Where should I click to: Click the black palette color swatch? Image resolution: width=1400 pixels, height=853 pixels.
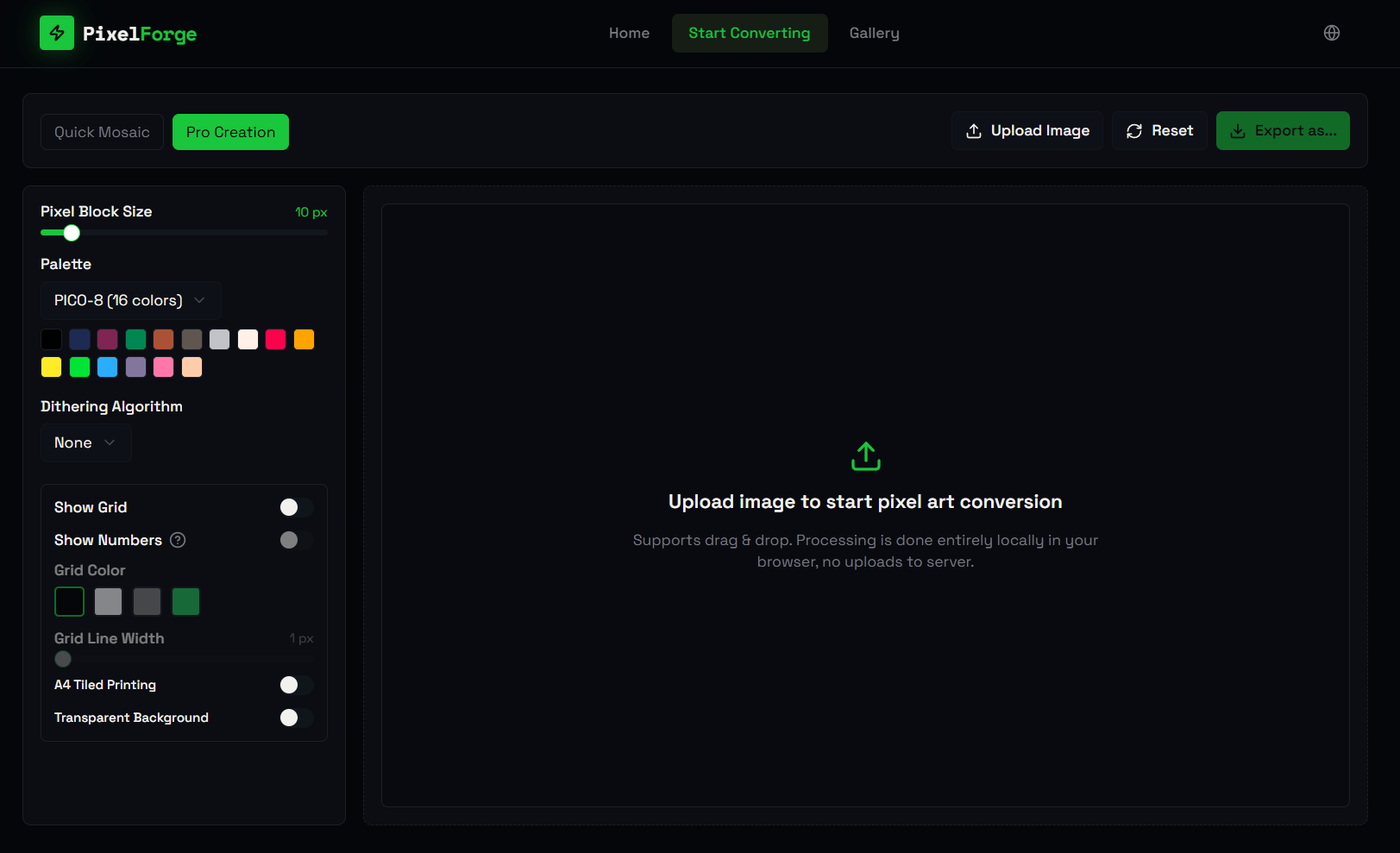[x=52, y=340]
